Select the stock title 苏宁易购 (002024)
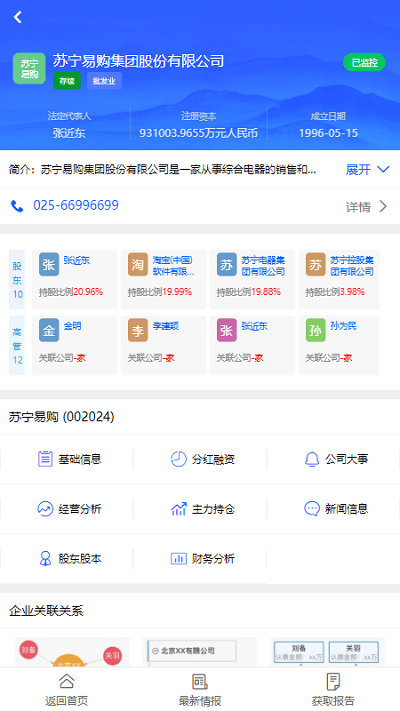This screenshot has width=400, height=711. (62, 417)
